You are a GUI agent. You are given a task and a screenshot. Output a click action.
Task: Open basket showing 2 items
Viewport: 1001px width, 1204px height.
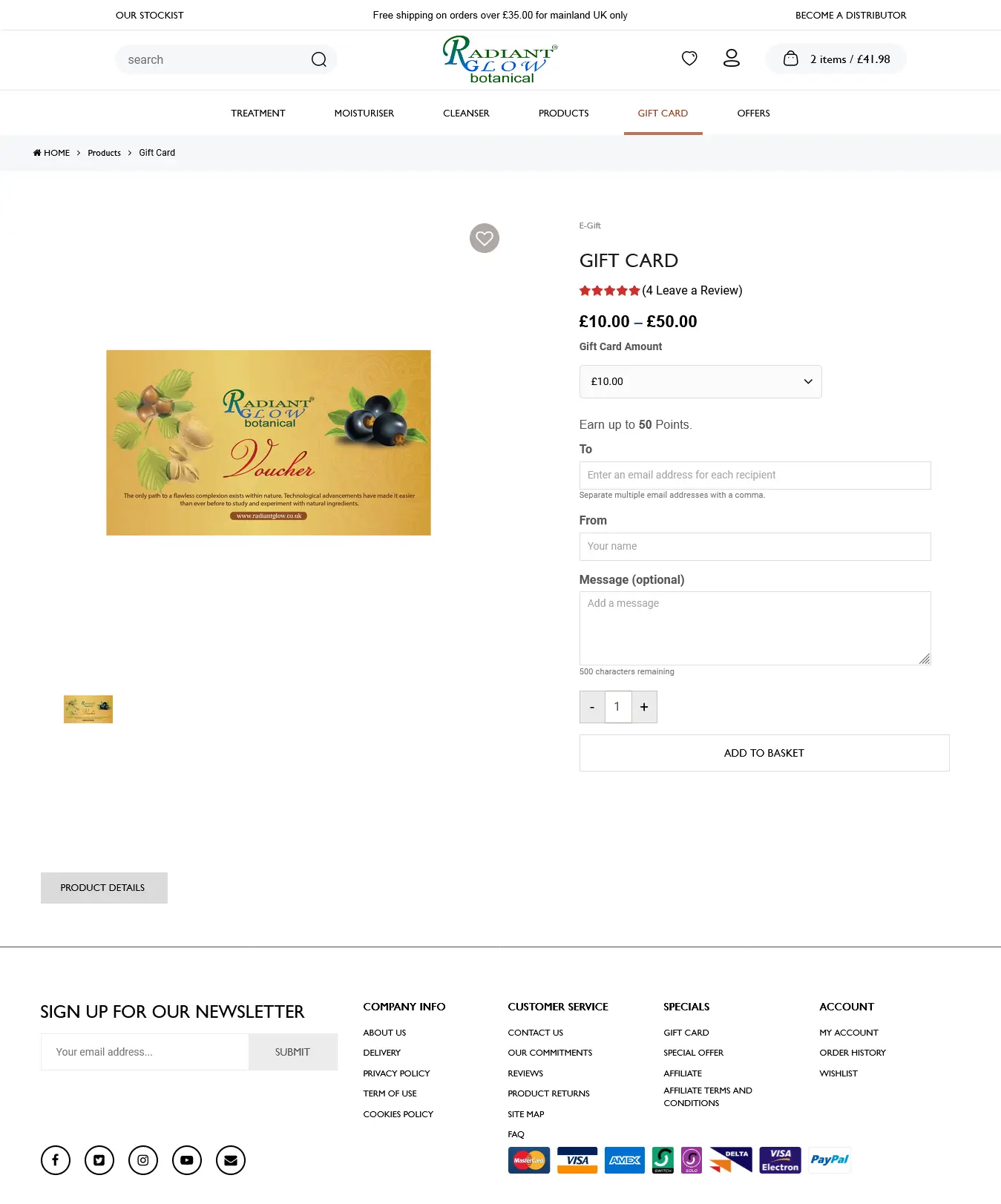pos(836,59)
